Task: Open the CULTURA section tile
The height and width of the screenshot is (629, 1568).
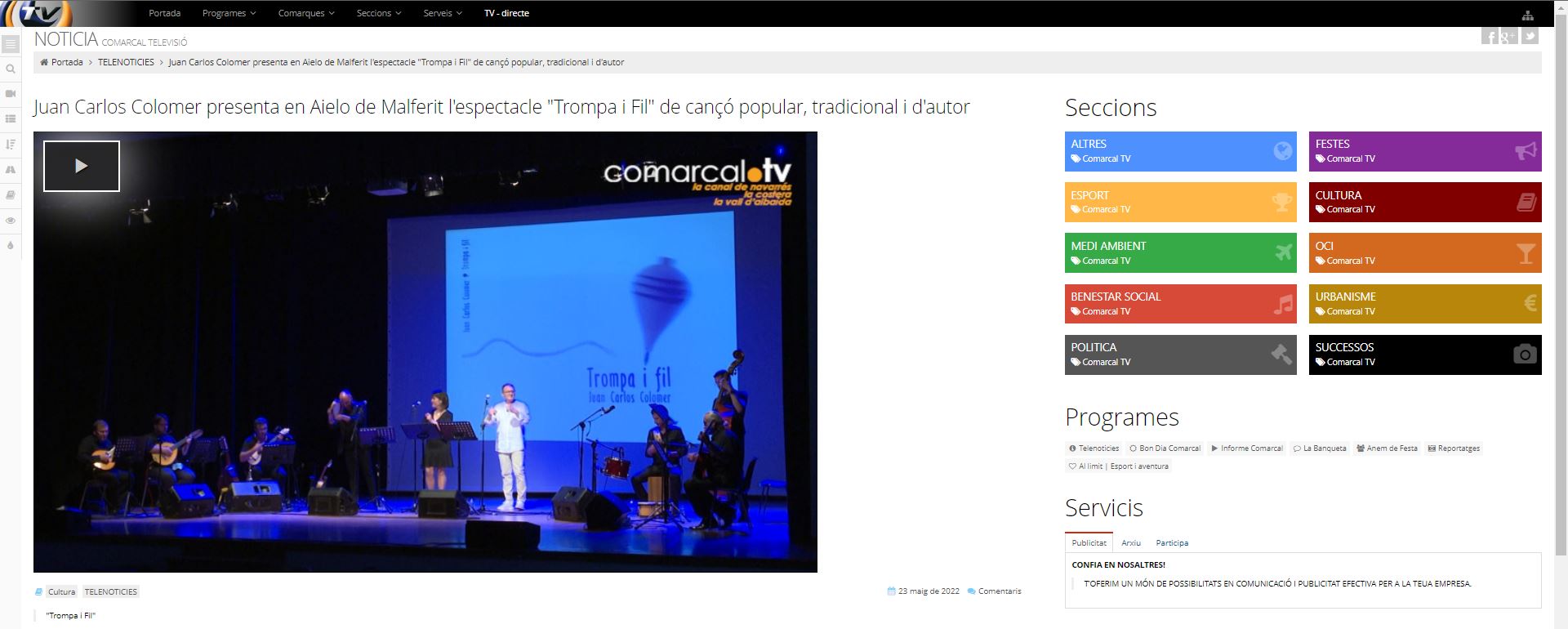Action: (1424, 202)
